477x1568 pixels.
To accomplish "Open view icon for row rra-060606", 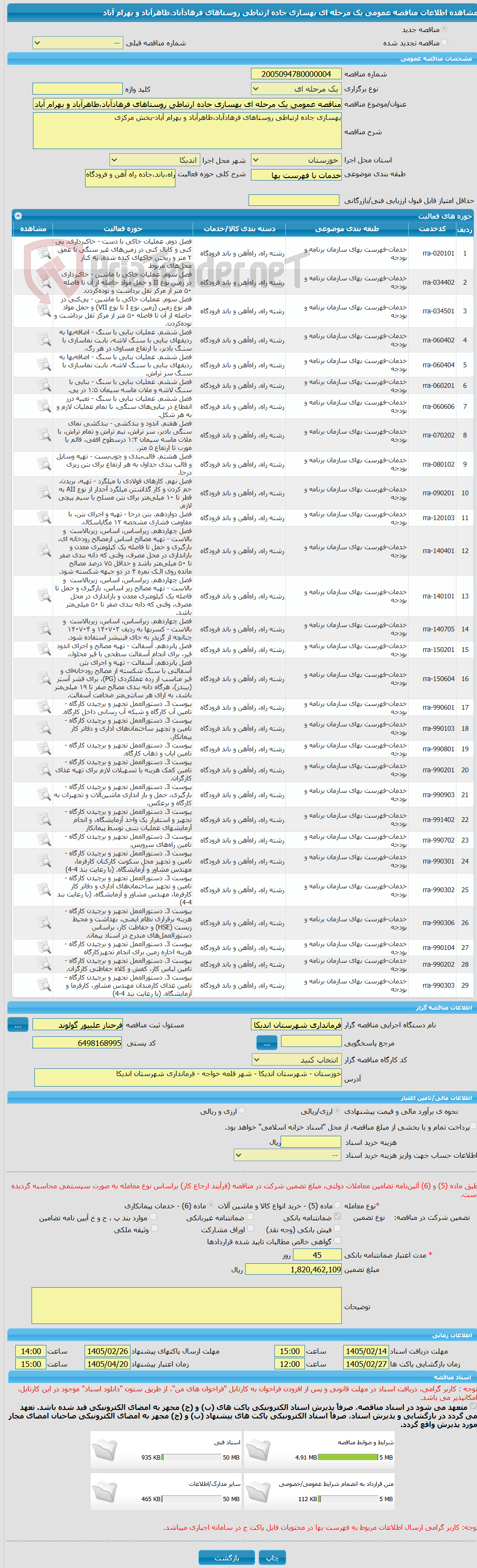I will point(44,406).
